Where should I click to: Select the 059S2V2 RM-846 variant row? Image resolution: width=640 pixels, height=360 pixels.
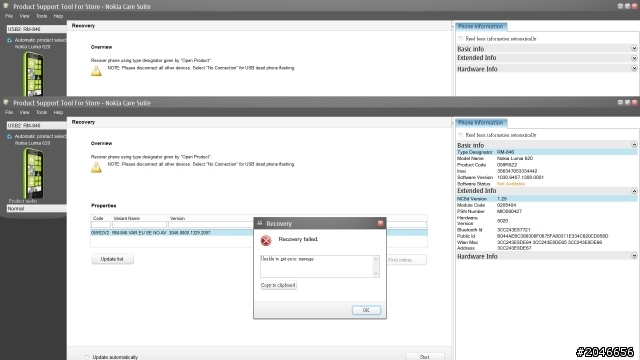coord(259,233)
